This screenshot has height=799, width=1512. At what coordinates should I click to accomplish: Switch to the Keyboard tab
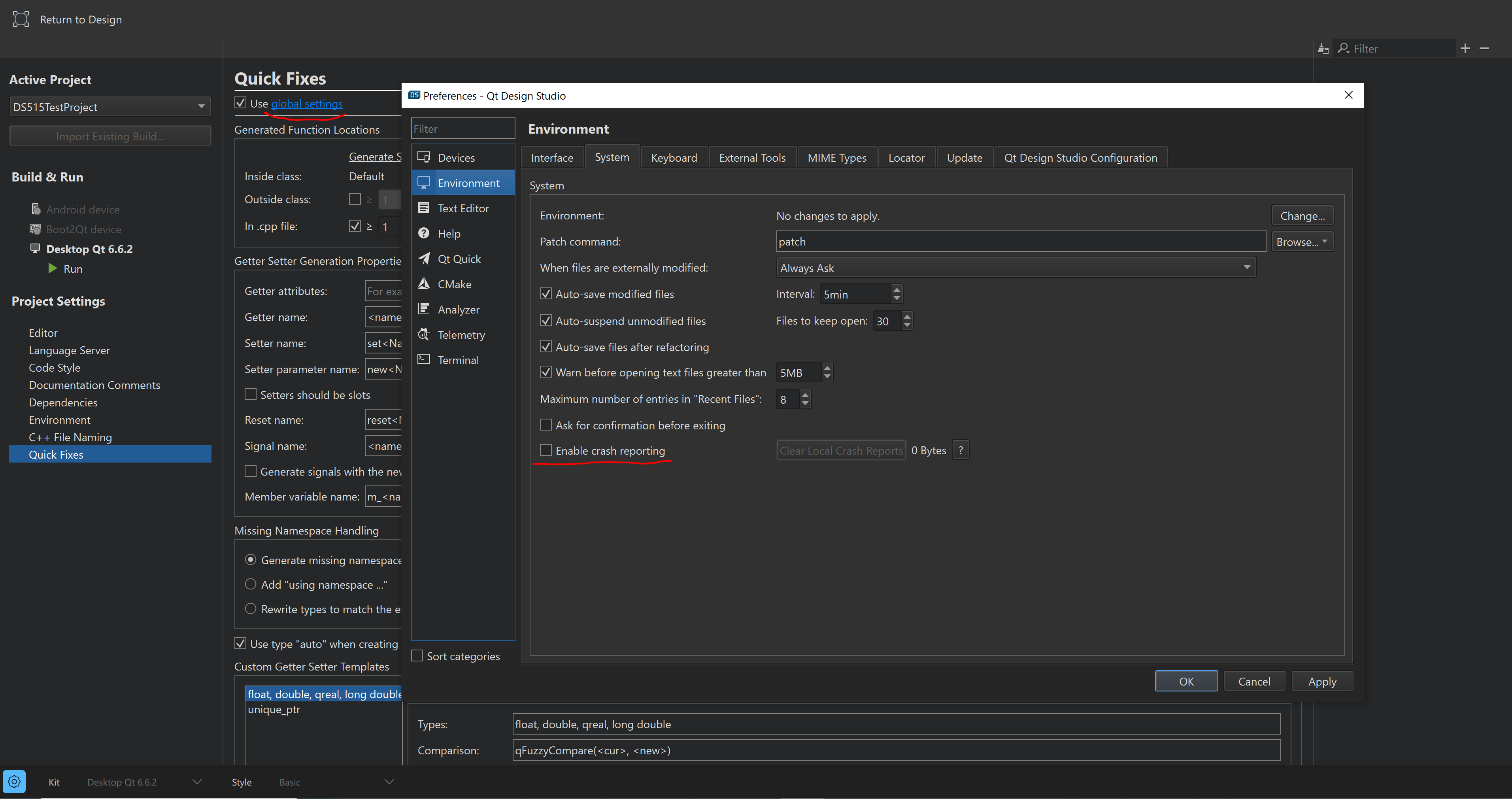click(674, 157)
